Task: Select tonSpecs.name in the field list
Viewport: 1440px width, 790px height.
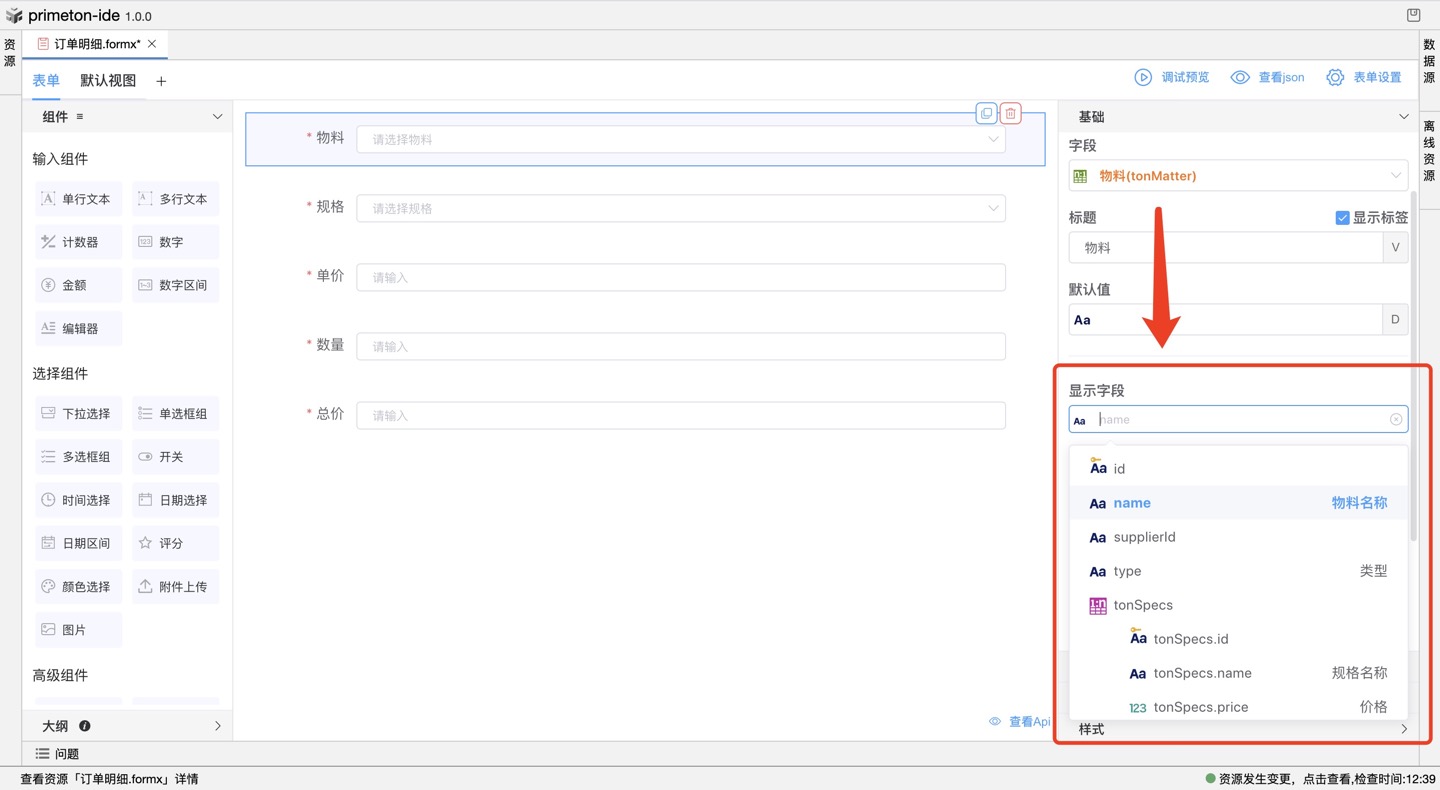Action: [1202, 673]
